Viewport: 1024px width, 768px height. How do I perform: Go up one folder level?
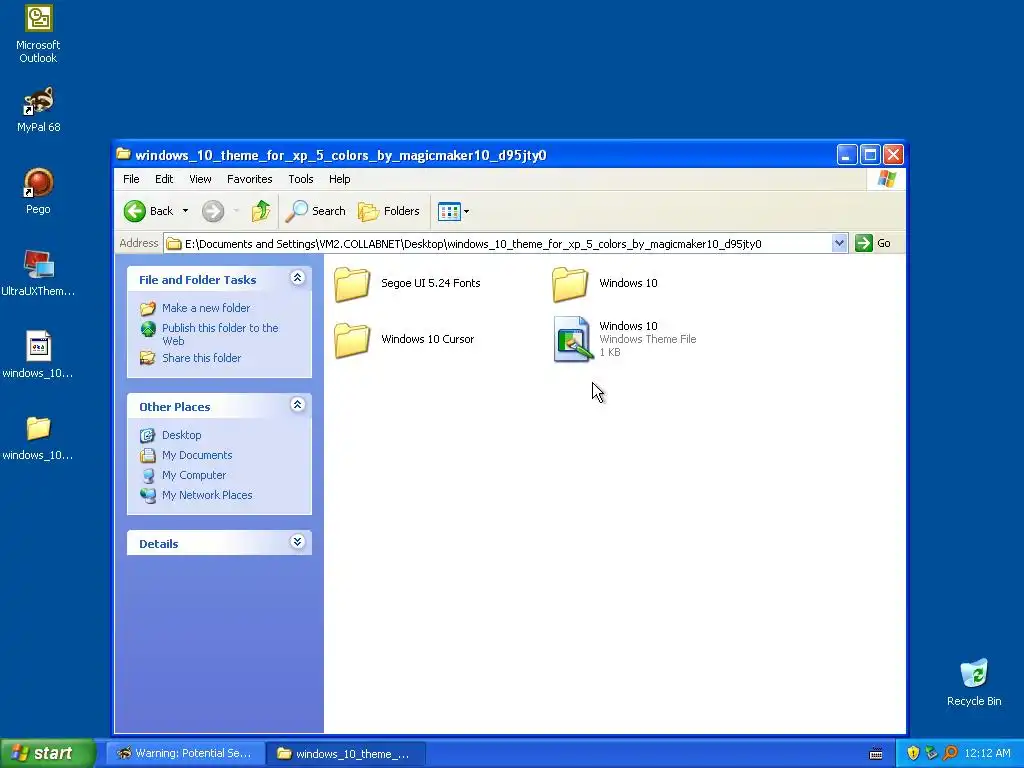pos(261,211)
